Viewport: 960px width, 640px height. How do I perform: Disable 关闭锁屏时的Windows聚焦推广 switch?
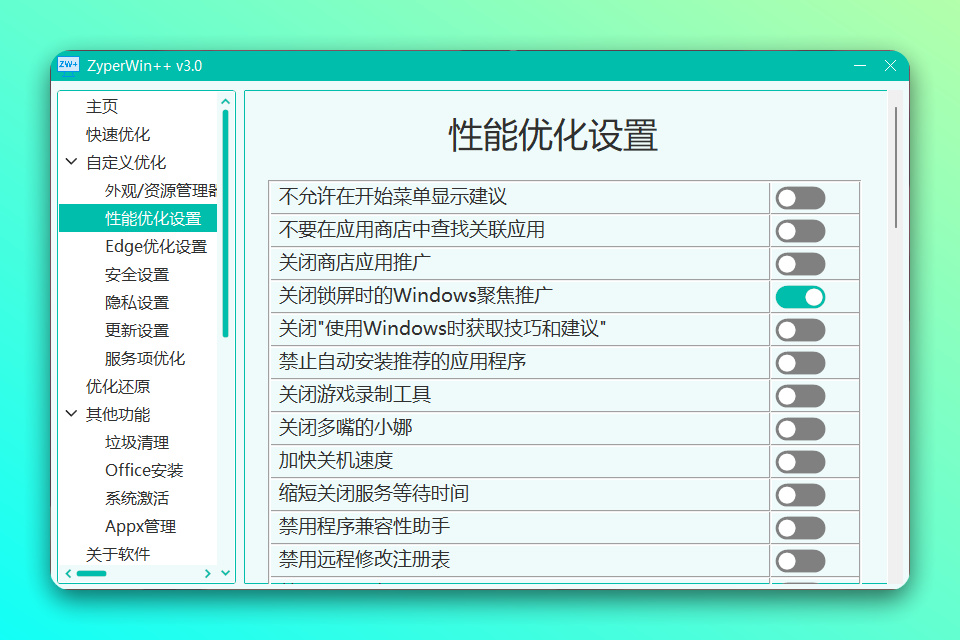coord(800,297)
